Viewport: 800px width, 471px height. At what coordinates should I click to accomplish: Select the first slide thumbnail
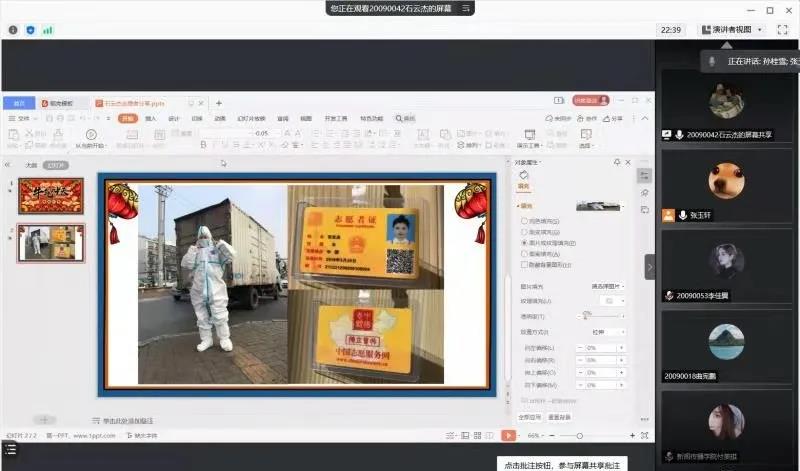(x=51, y=196)
